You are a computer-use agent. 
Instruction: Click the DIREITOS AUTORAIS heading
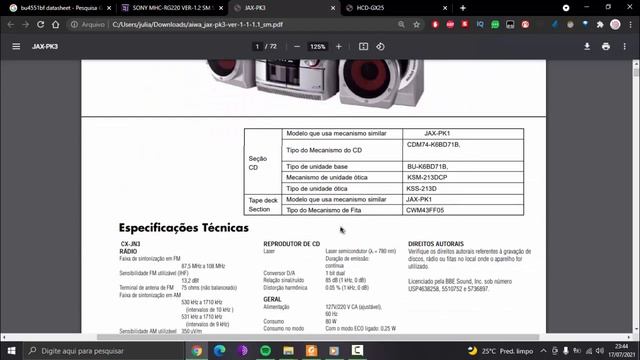click(x=436, y=244)
